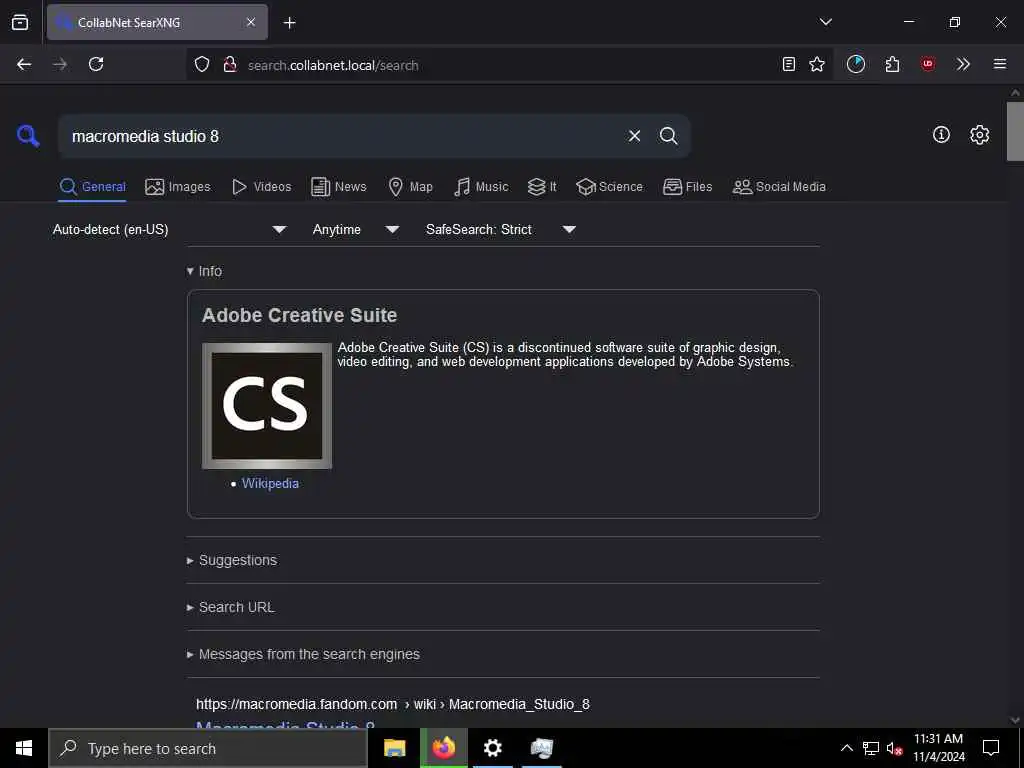The image size is (1024, 768).
Task: List all tabs dropdown arrow
Action: coord(826,22)
